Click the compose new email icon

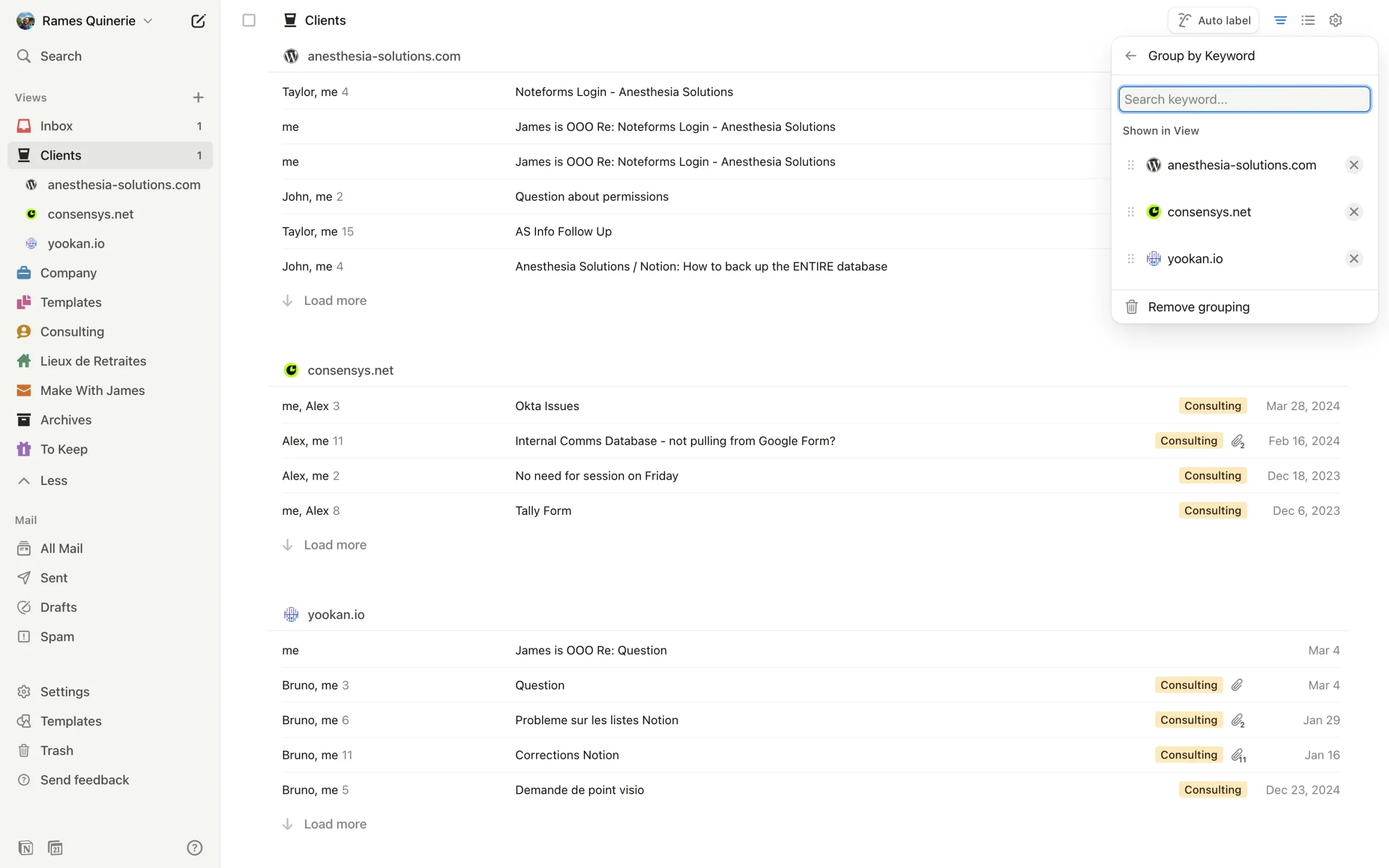[198, 21]
